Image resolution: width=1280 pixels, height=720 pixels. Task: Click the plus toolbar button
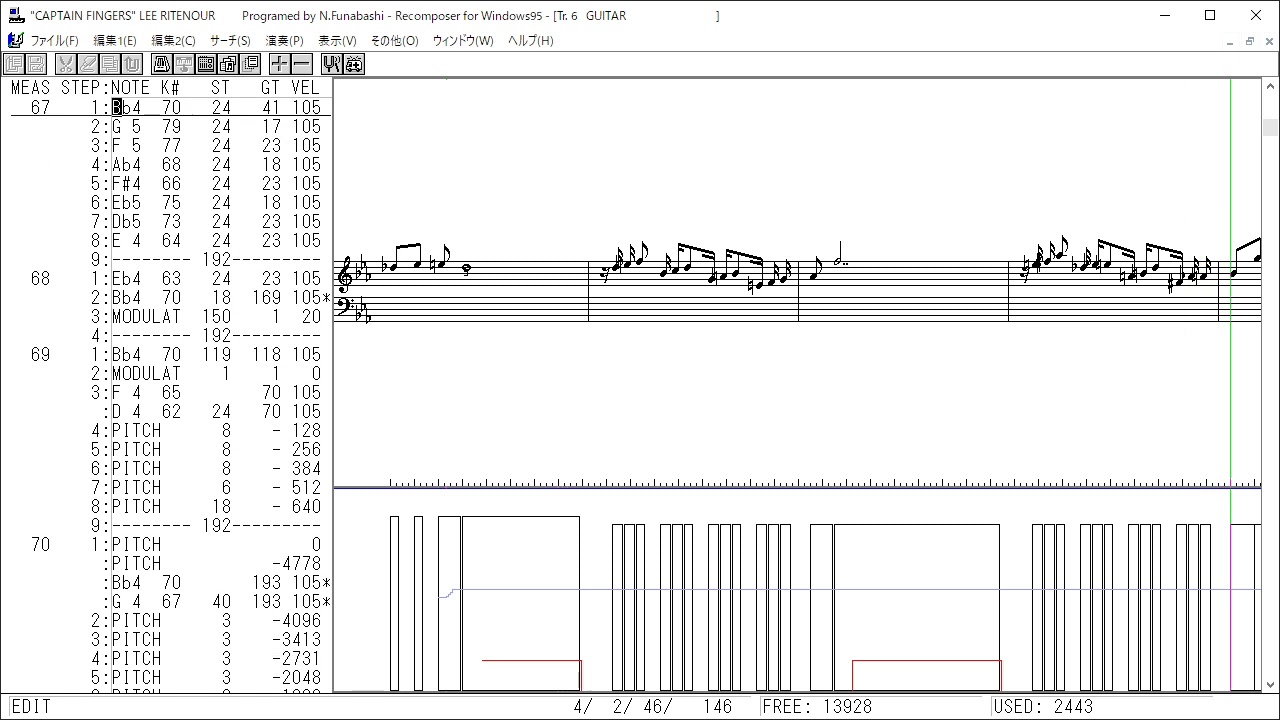coord(280,64)
